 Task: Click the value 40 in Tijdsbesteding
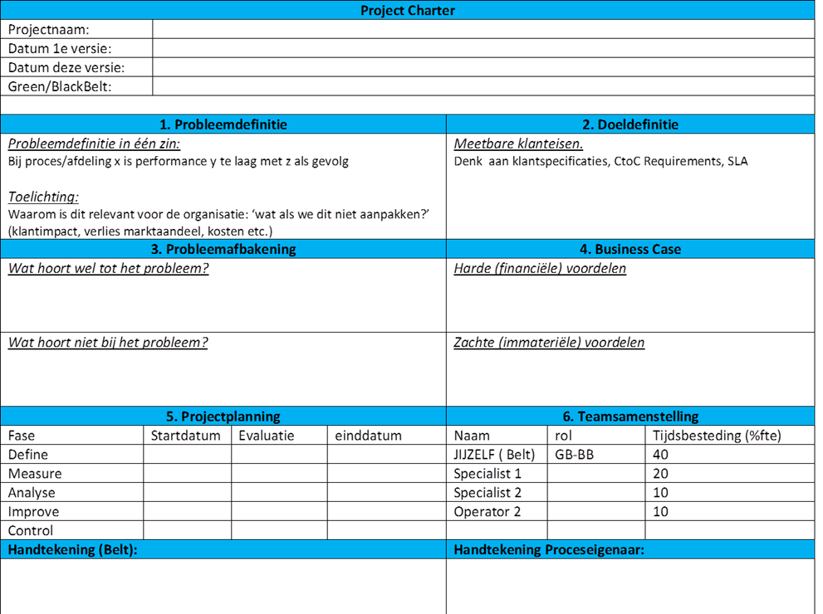click(x=660, y=454)
